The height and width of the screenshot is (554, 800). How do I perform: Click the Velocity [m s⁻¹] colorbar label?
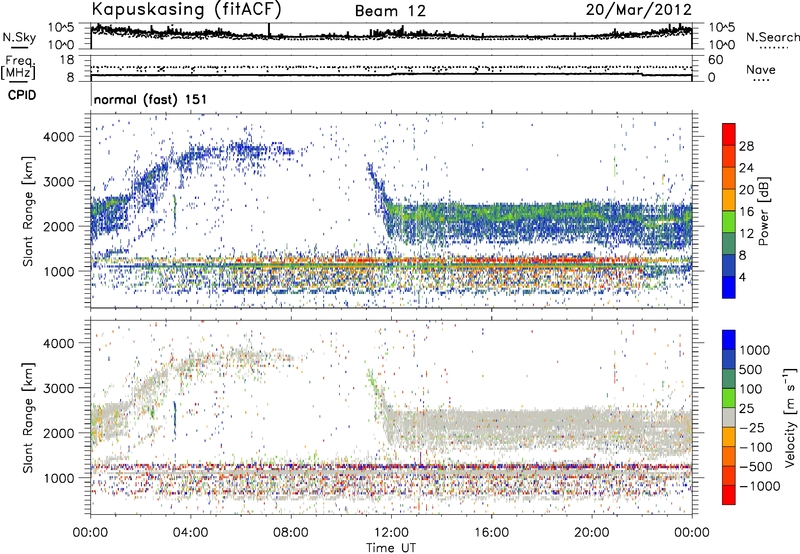(x=789, y=417)
